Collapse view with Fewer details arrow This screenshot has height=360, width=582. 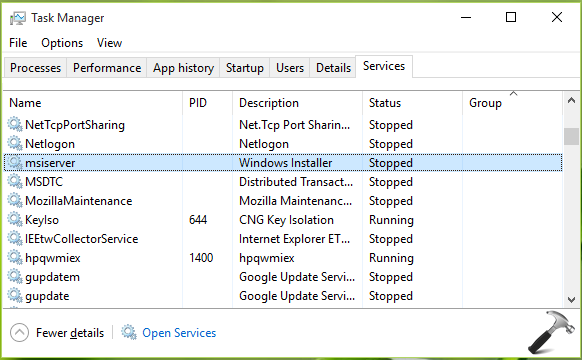coord(19,333)
